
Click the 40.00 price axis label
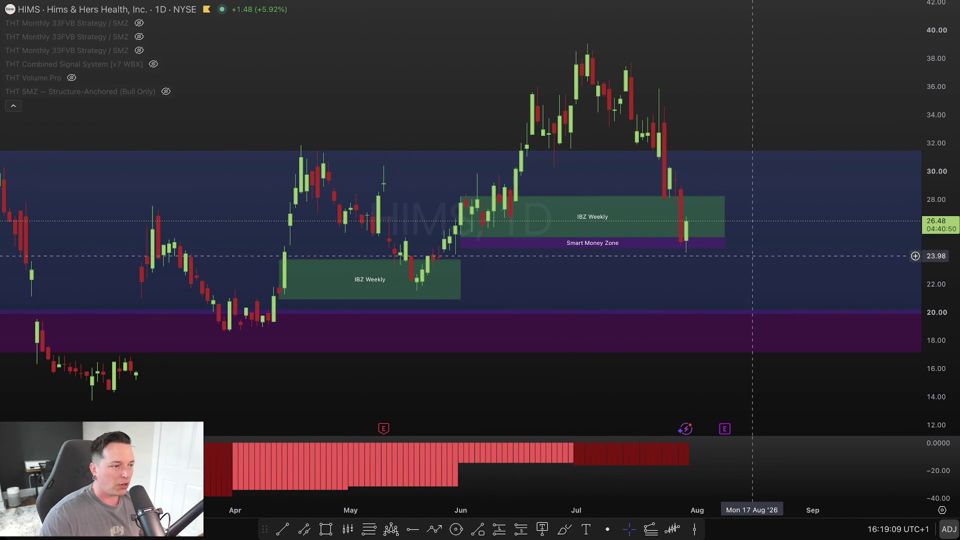tap(936, 30)
